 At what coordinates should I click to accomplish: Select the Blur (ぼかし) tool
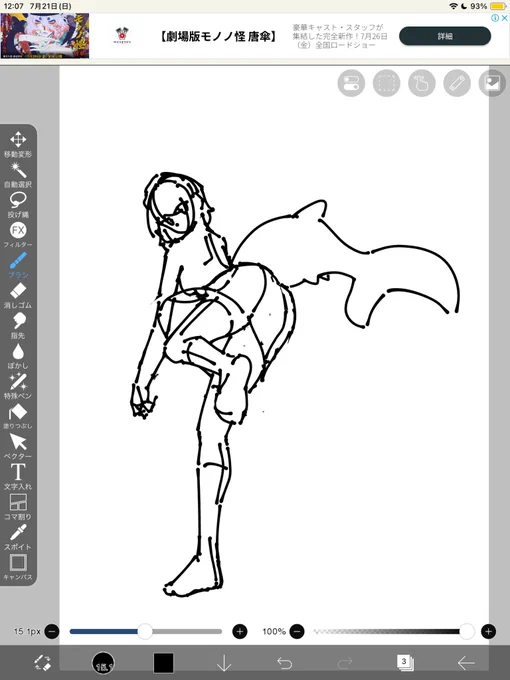pos(18,356)
